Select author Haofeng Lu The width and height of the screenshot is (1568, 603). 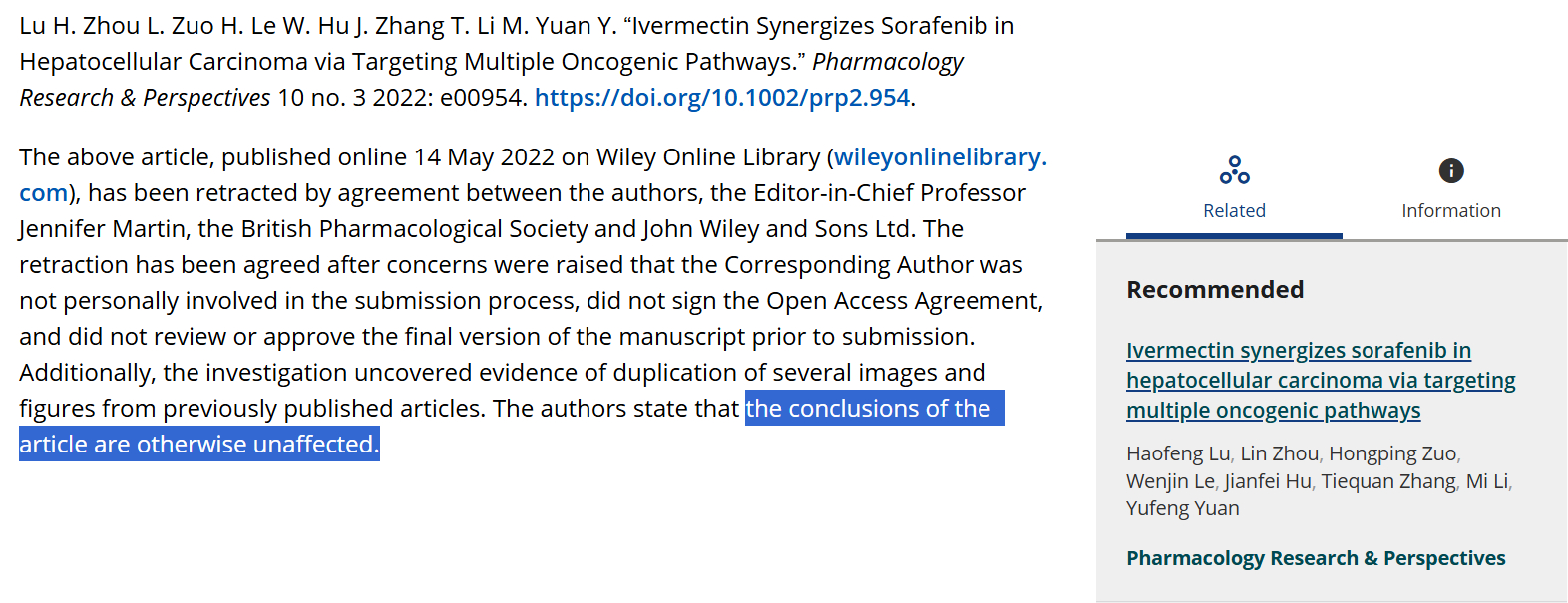pos(1178,453)
